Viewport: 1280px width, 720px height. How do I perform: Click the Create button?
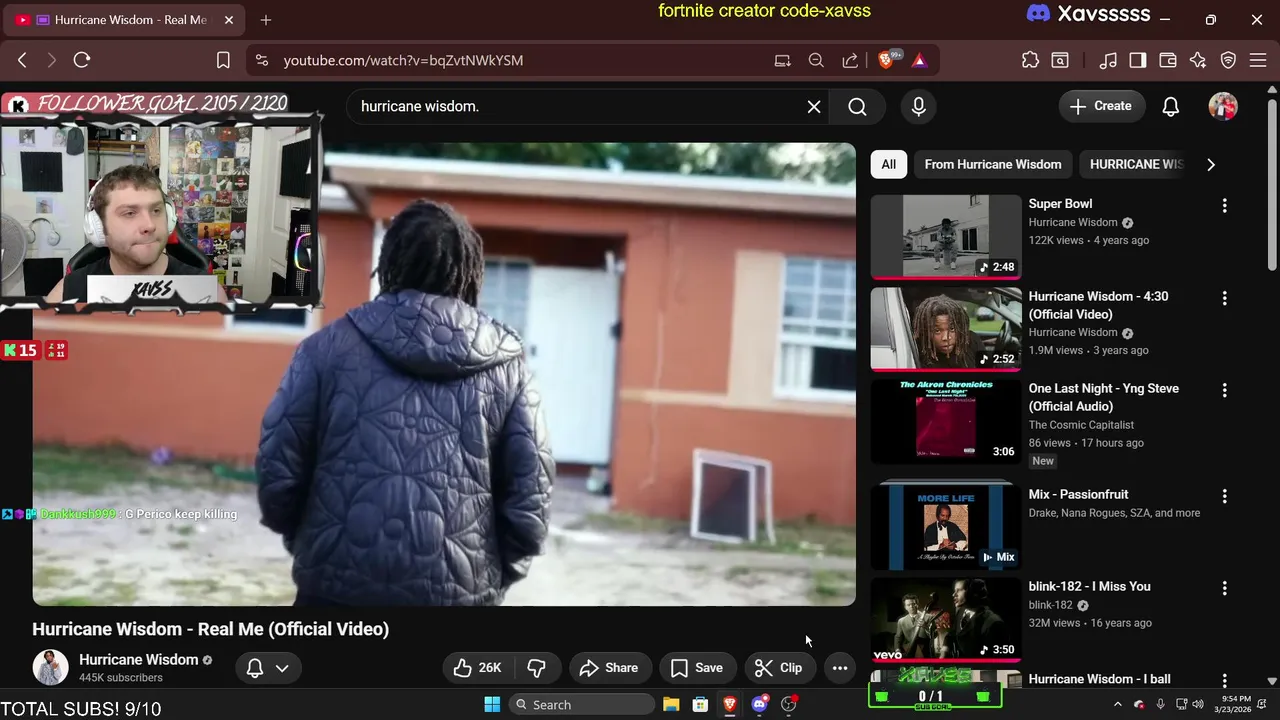click(1101, 106)
